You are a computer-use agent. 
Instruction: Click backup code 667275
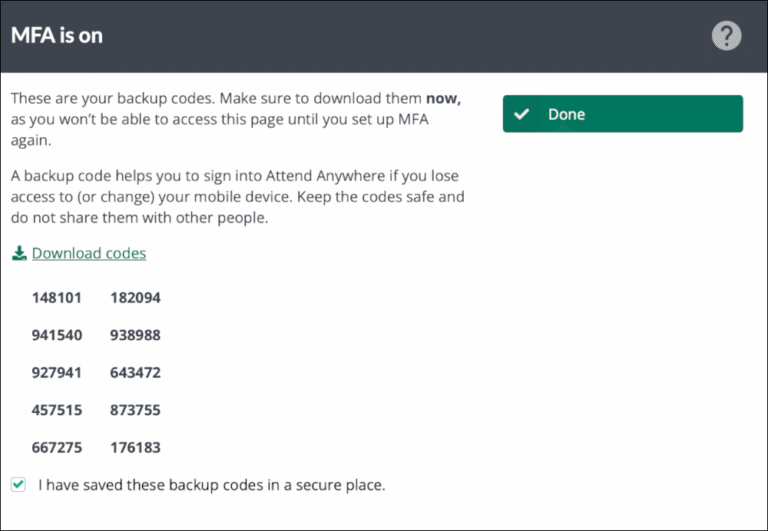click(57, 447)
